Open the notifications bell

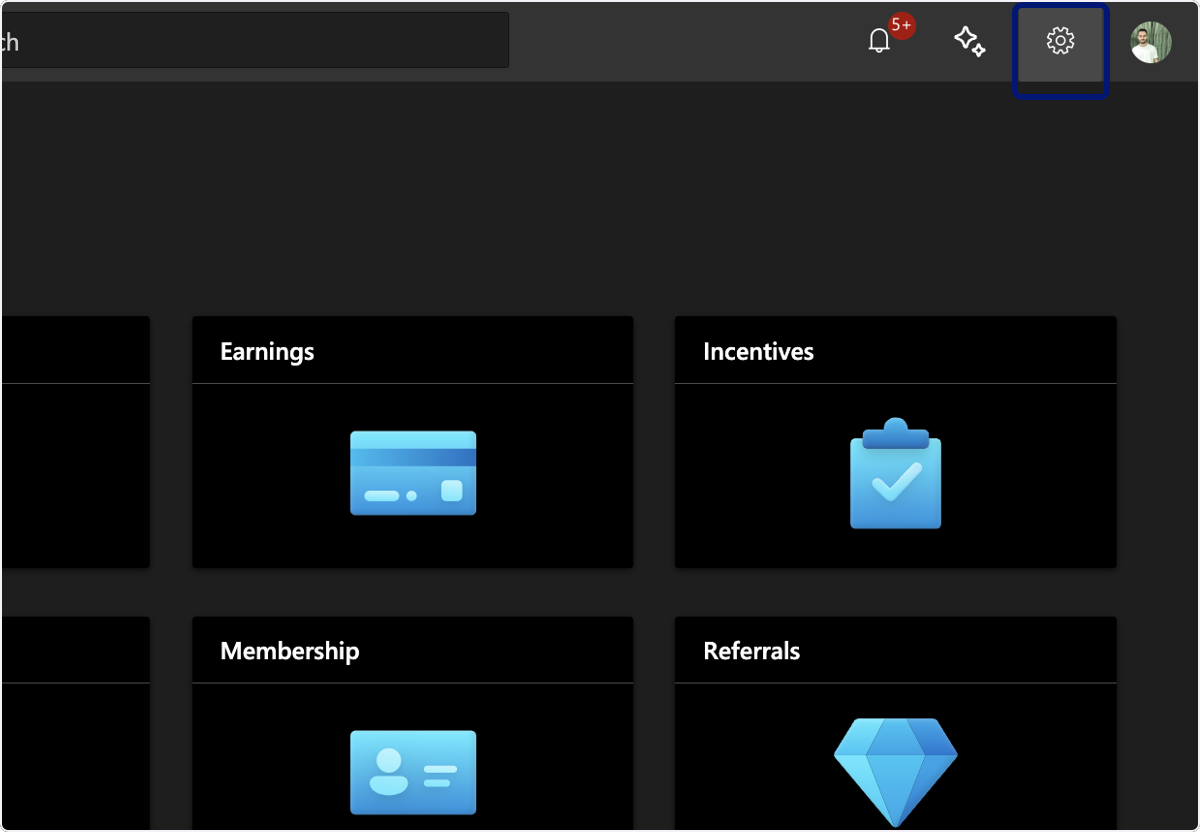879,42
